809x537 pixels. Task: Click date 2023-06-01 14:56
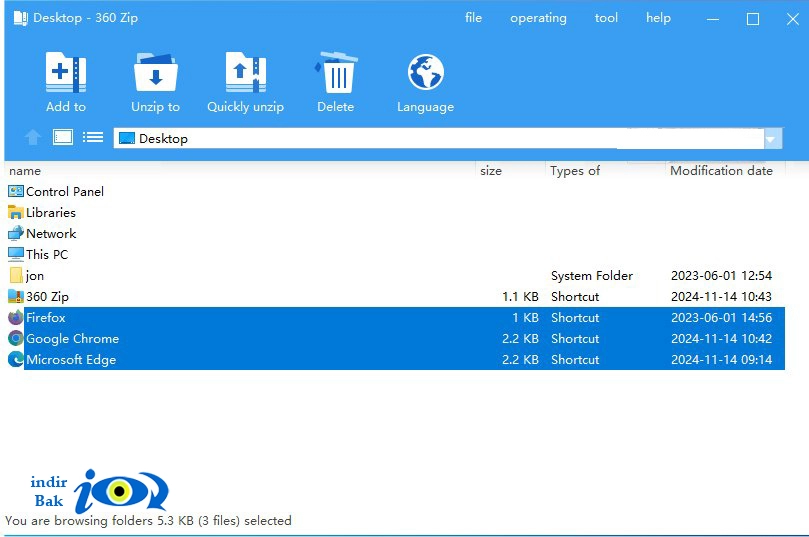[721, 317]
